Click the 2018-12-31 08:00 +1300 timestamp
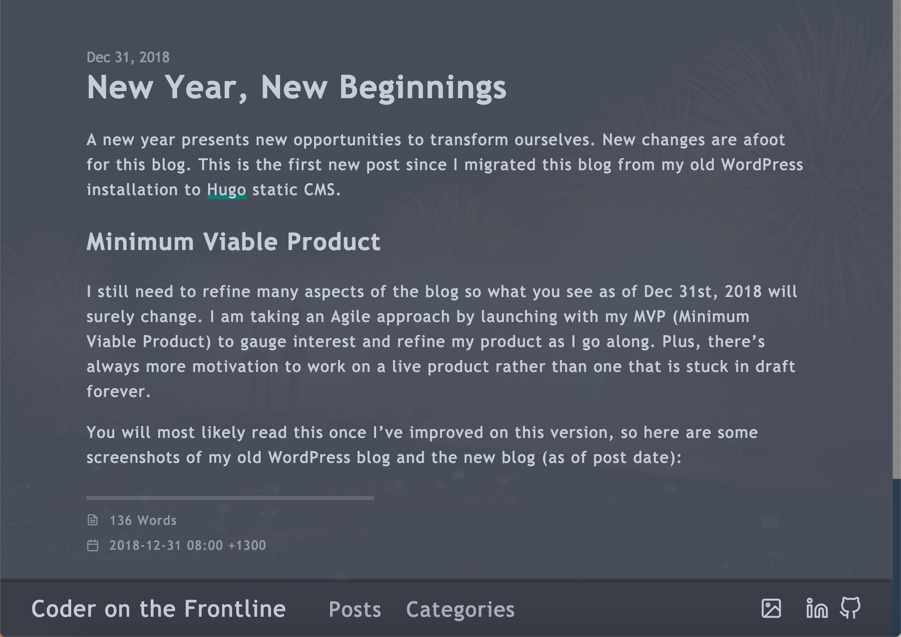901x637 pixels. (188, 545)
